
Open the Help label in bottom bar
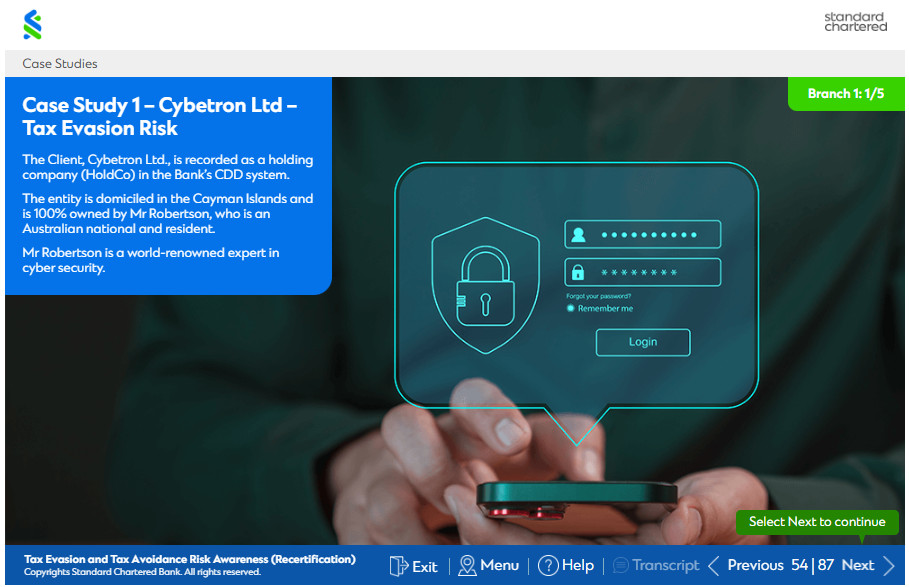pos(578,565)
